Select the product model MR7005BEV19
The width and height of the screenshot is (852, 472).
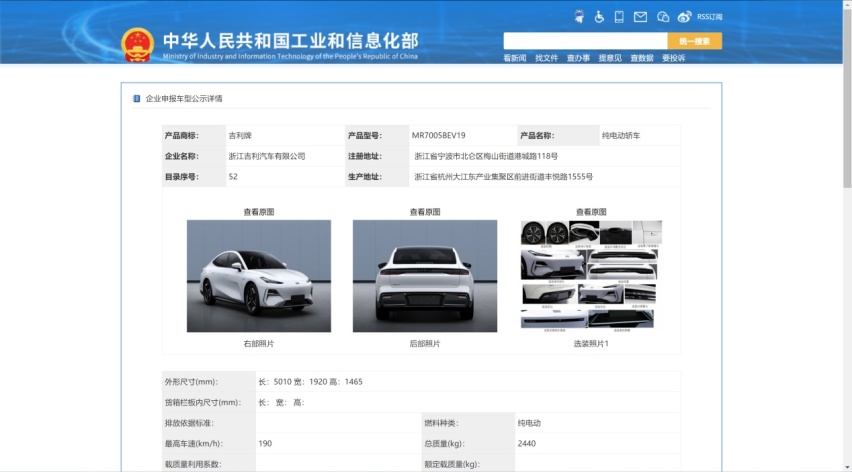[x=438, y=135]
